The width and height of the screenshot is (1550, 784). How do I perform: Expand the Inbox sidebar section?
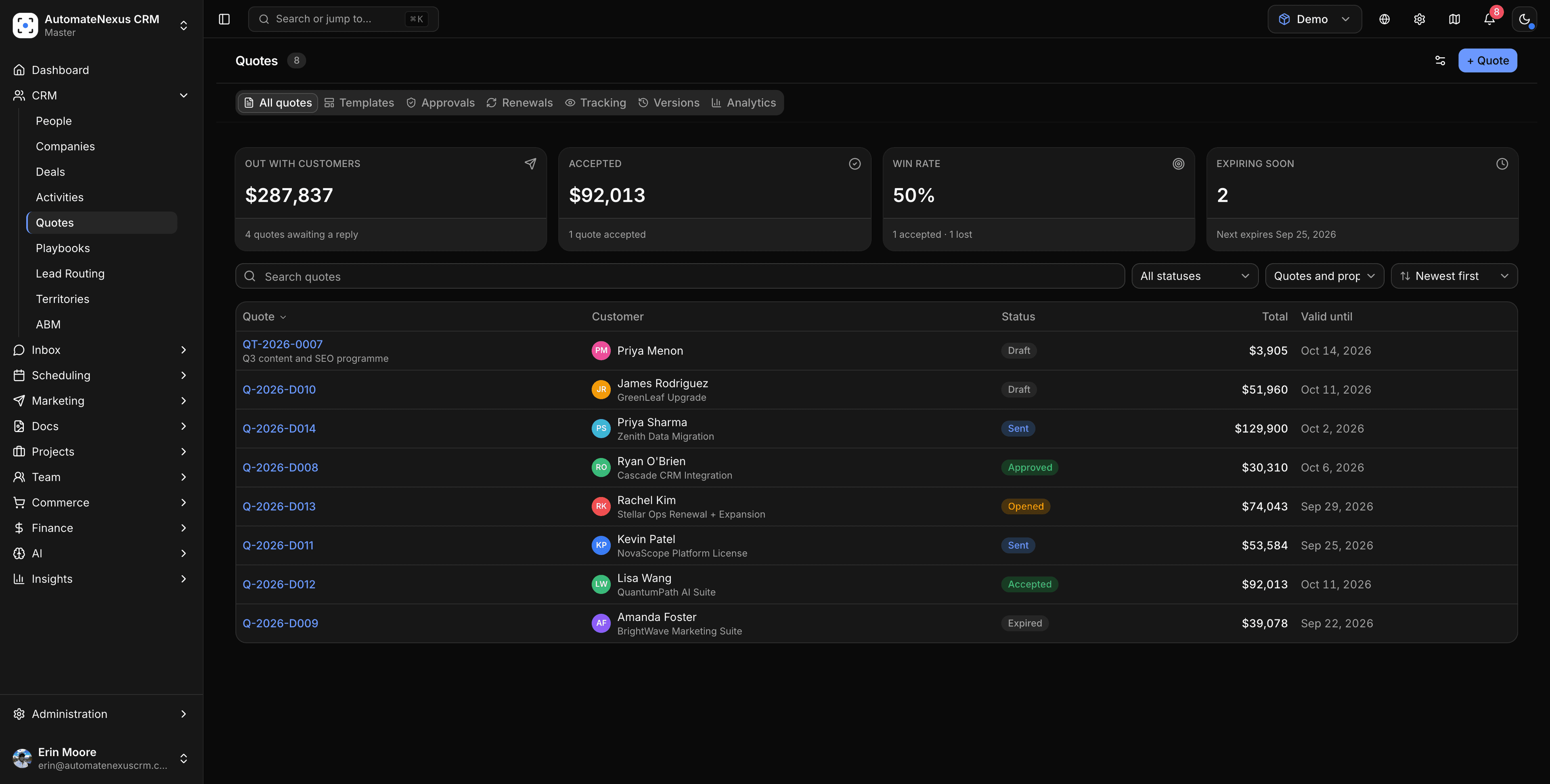pyautogui.click(x=101, y=350)
